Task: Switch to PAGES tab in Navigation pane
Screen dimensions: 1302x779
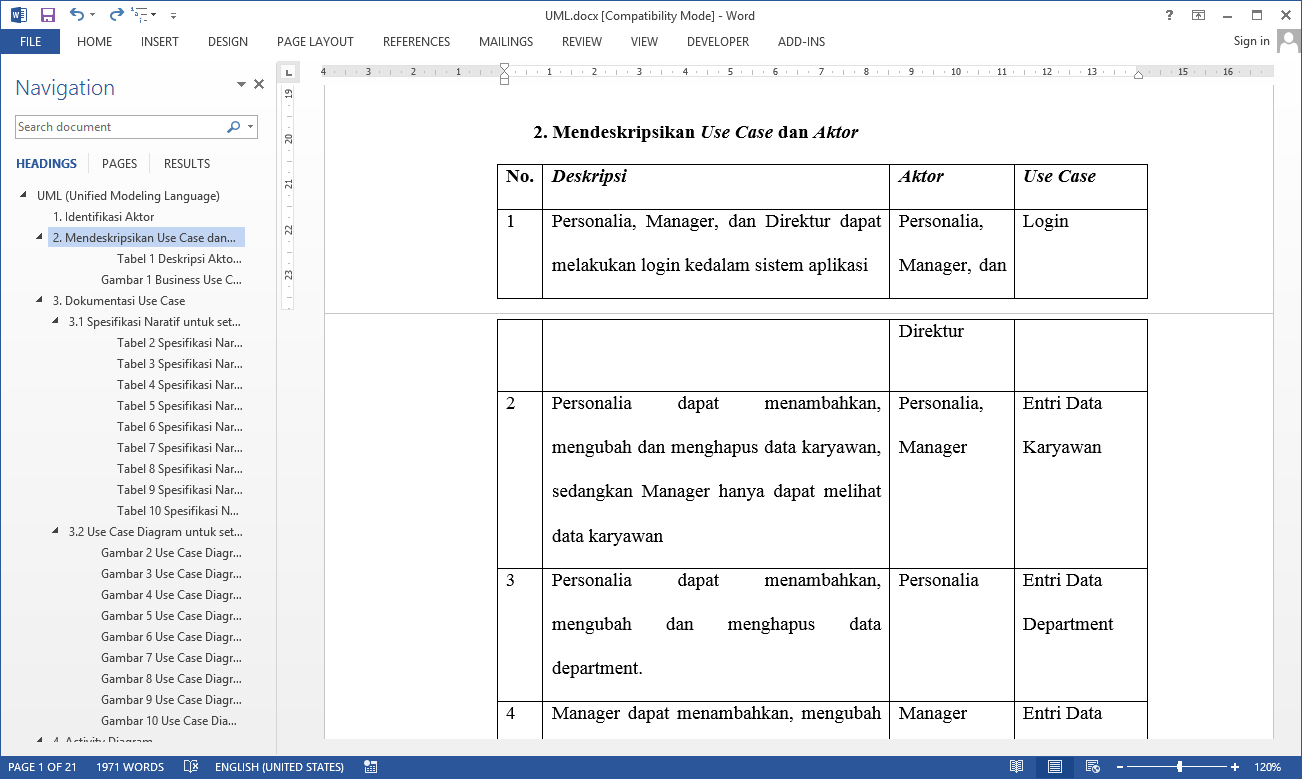Action: pos(119,164)
